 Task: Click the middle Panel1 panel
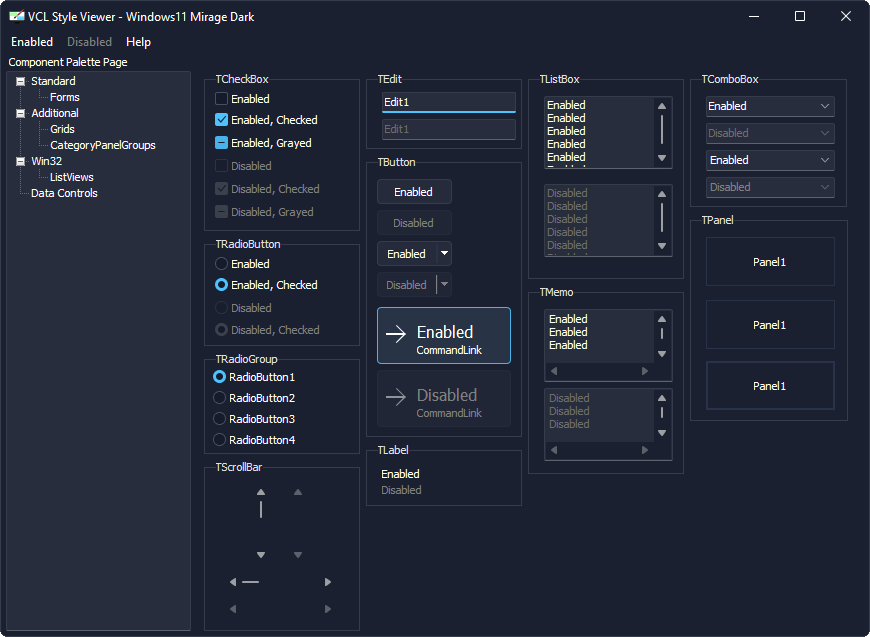coord(770,325)
